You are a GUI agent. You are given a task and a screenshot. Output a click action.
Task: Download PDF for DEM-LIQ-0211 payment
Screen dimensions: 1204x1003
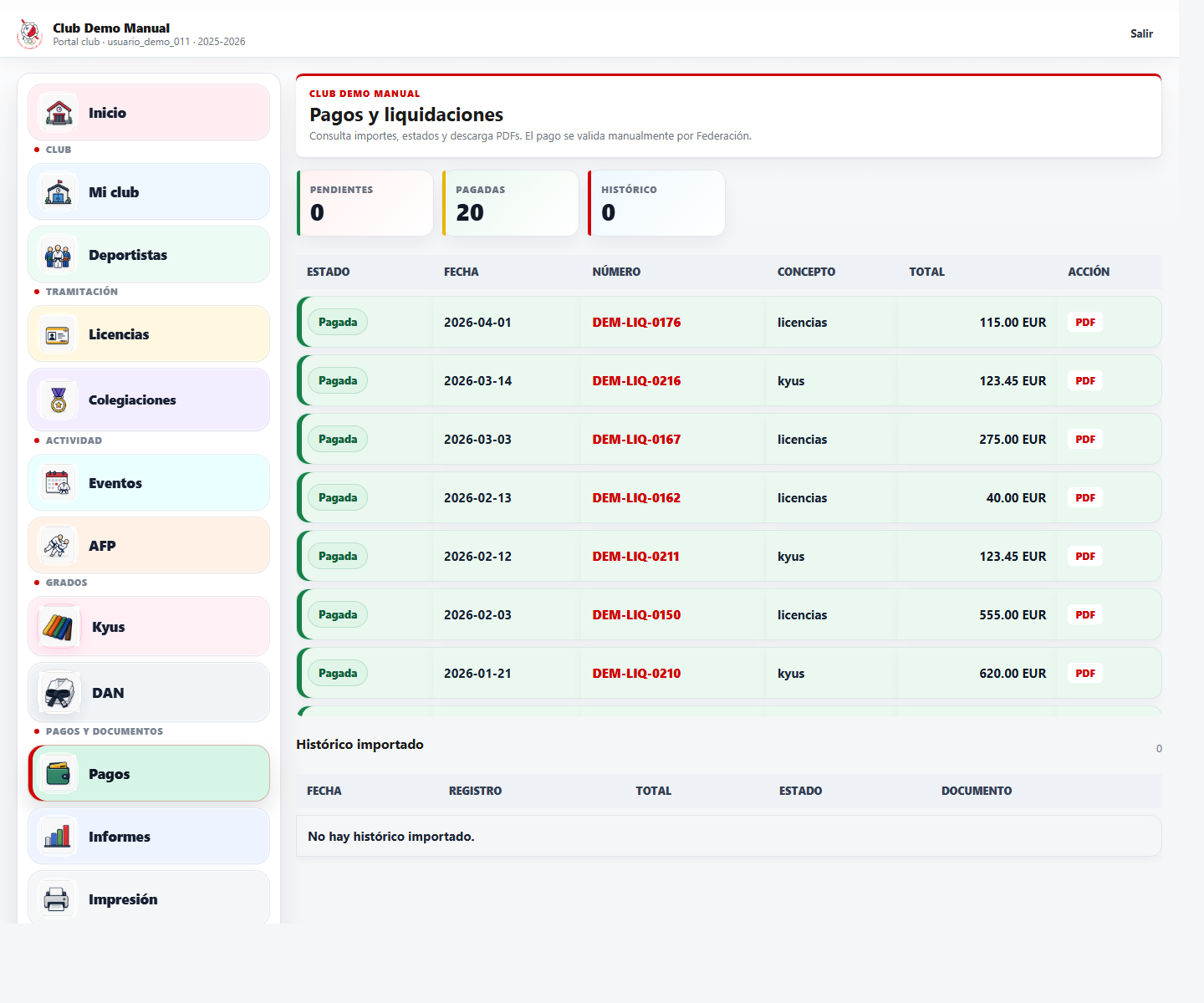(x=1085, y=556)
